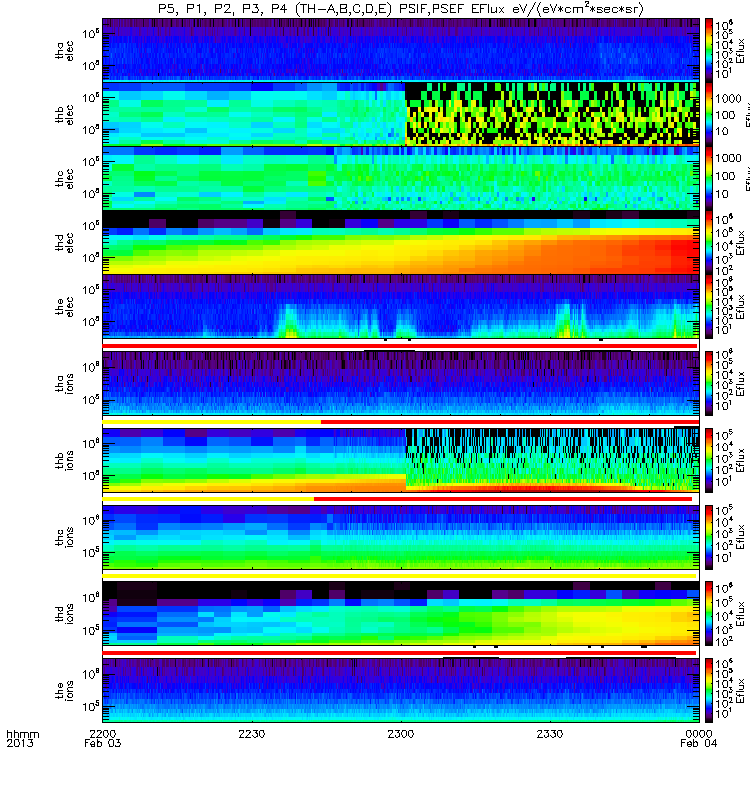Click the noisy black-green region in thb elec
Screen dimensions: 750x800
pos(552,114)
